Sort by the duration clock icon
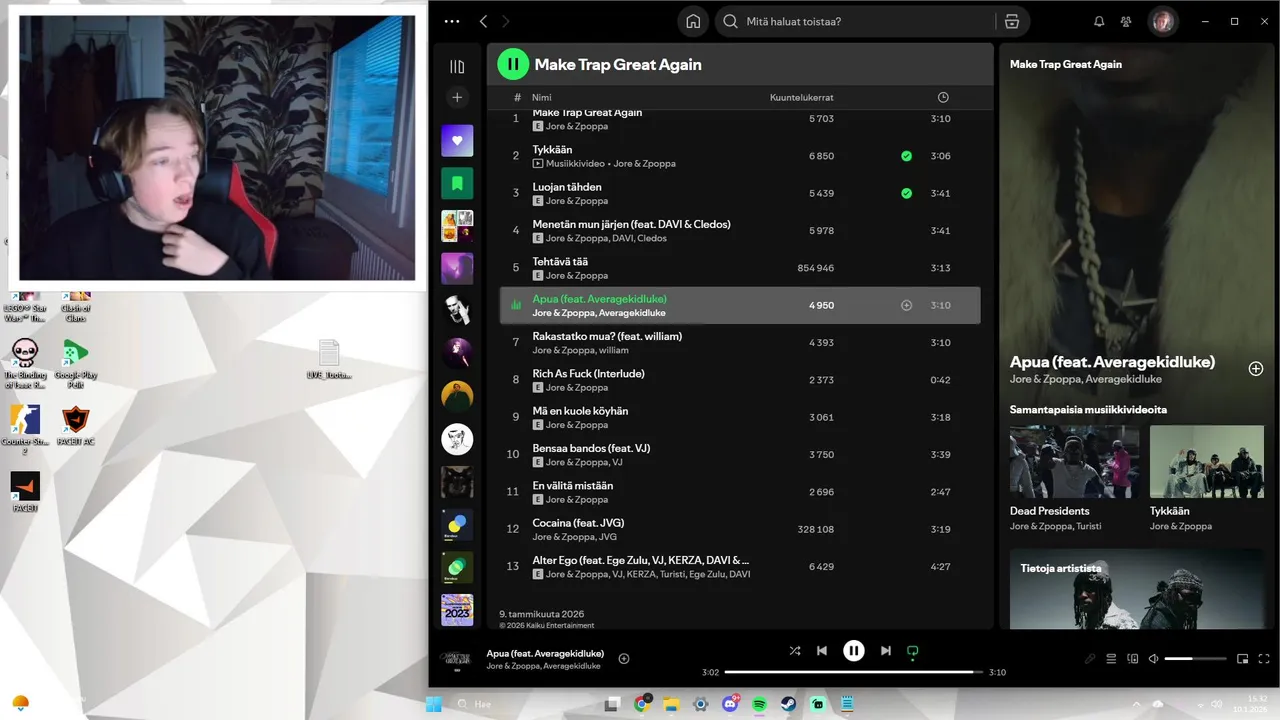The width and height of the screenshot is (1280, 720). 943,97
